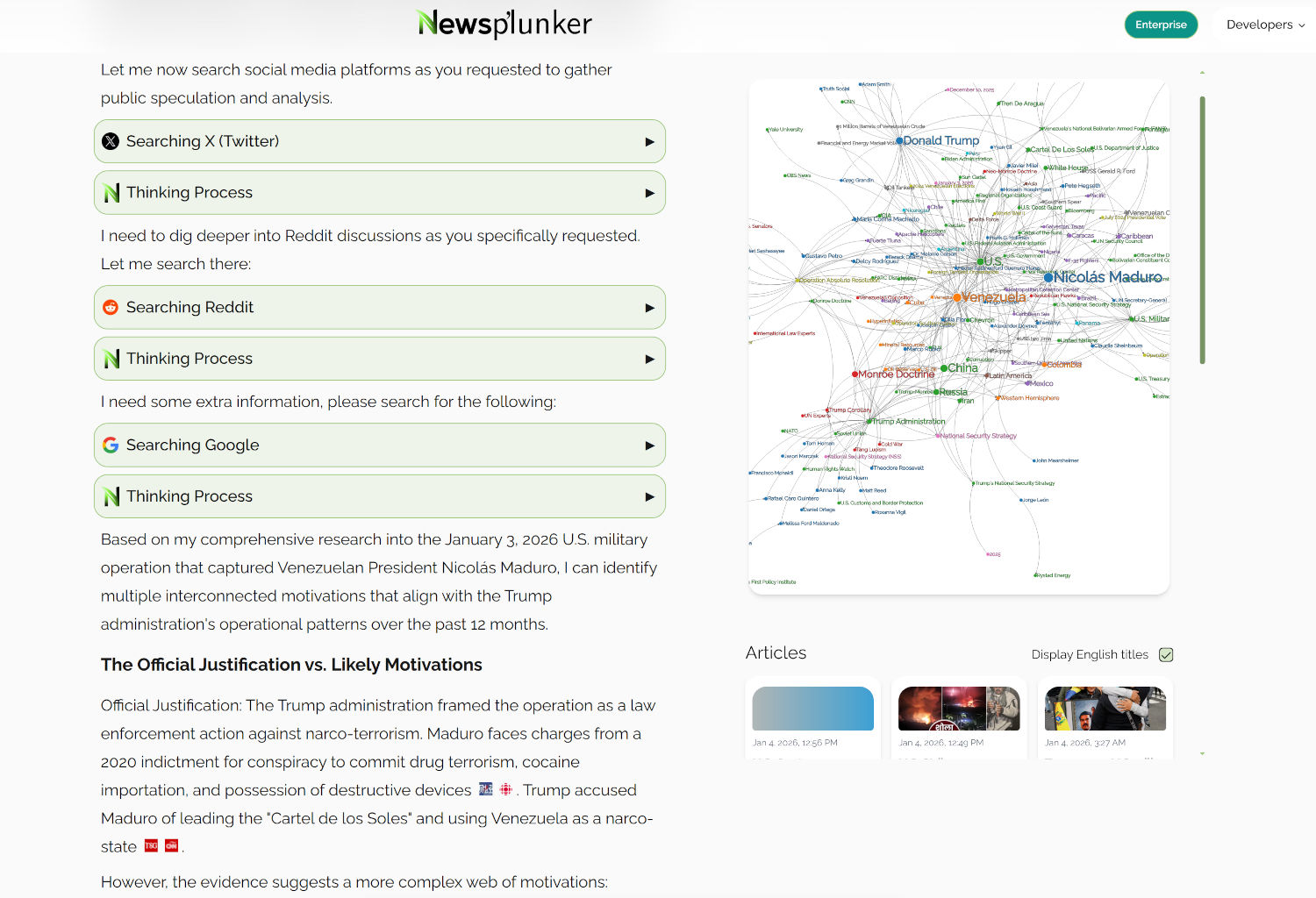The width and height of the screenshot is (1316, 898).
Task: Expand the Thinking Process arrow below Searching X
Action: pos(649,193)
